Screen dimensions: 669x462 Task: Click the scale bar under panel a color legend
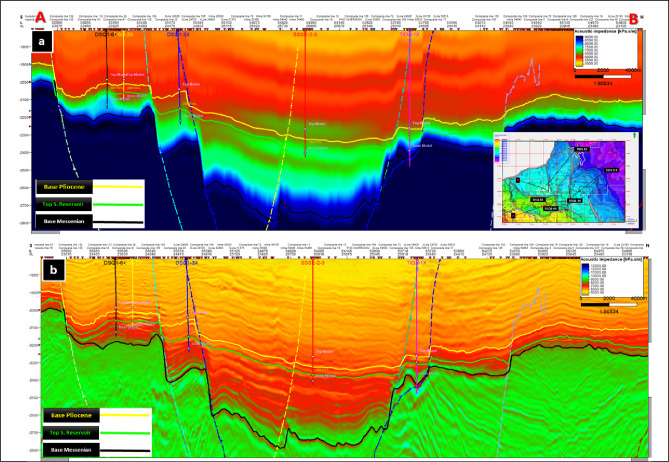pyautogui.click(x=603, y=76)
